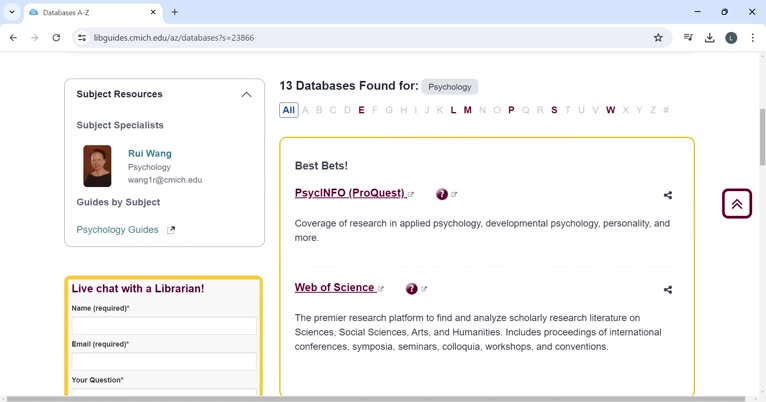
Task: Open the PsycINFO (ProQuest) link
Action: coord(350,193)
